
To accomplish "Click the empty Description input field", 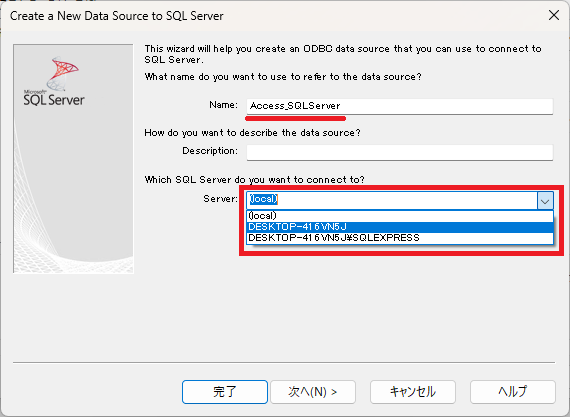I will pyautogui.click(x=400, y=152).
